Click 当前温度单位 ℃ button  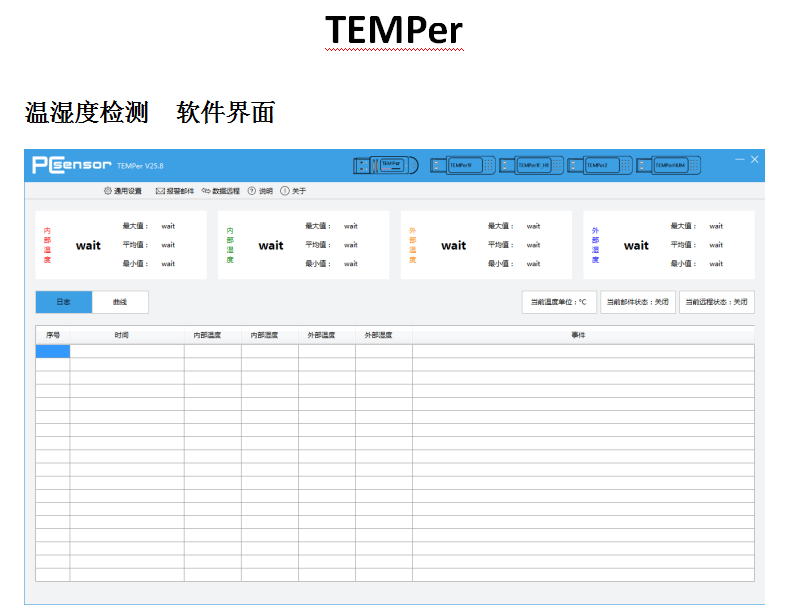click(559, 302)
